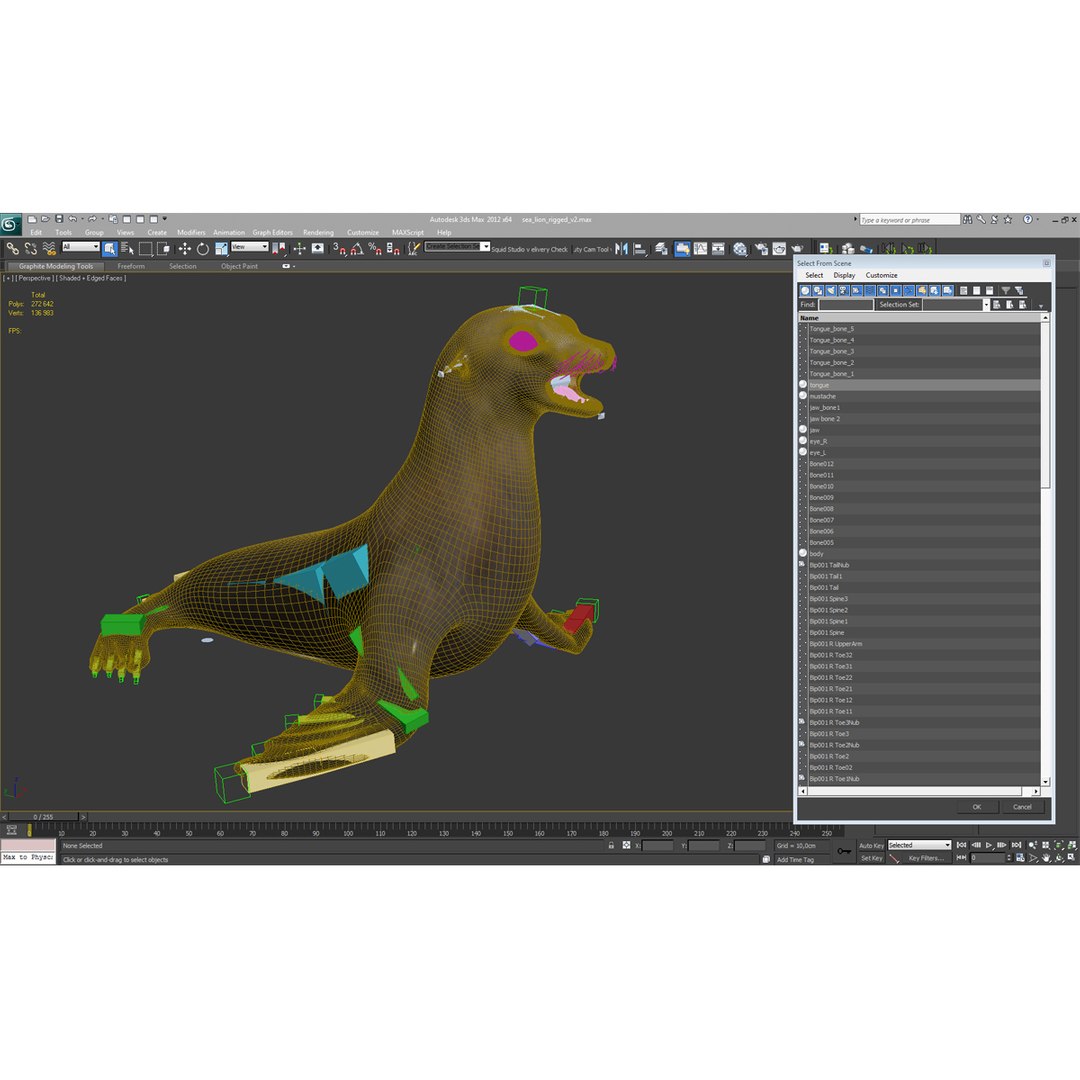Open the key mode 'Selected' dropdown

(x=919, y=845)
